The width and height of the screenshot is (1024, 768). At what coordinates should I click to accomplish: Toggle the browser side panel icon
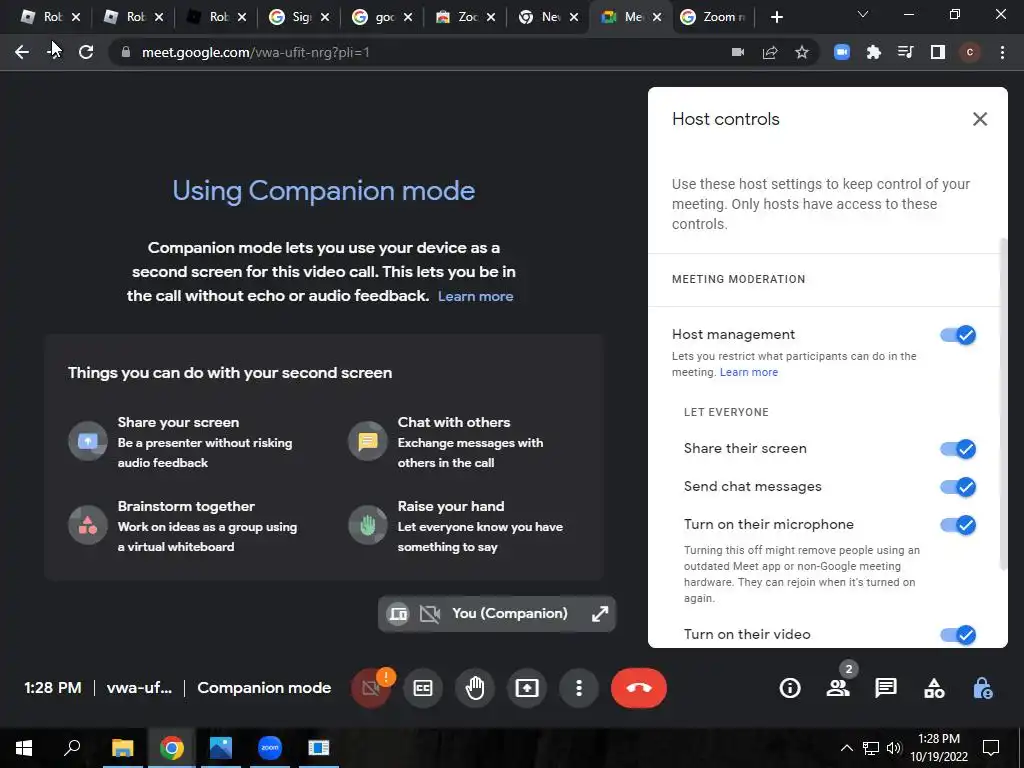tap(938, 52)
